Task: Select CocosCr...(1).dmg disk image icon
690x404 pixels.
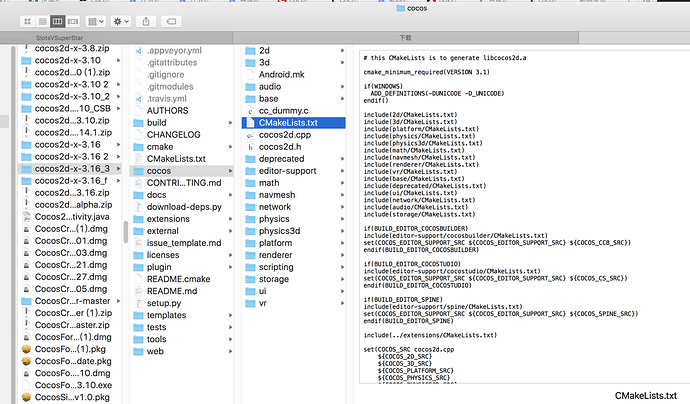Action: (26, 229)
